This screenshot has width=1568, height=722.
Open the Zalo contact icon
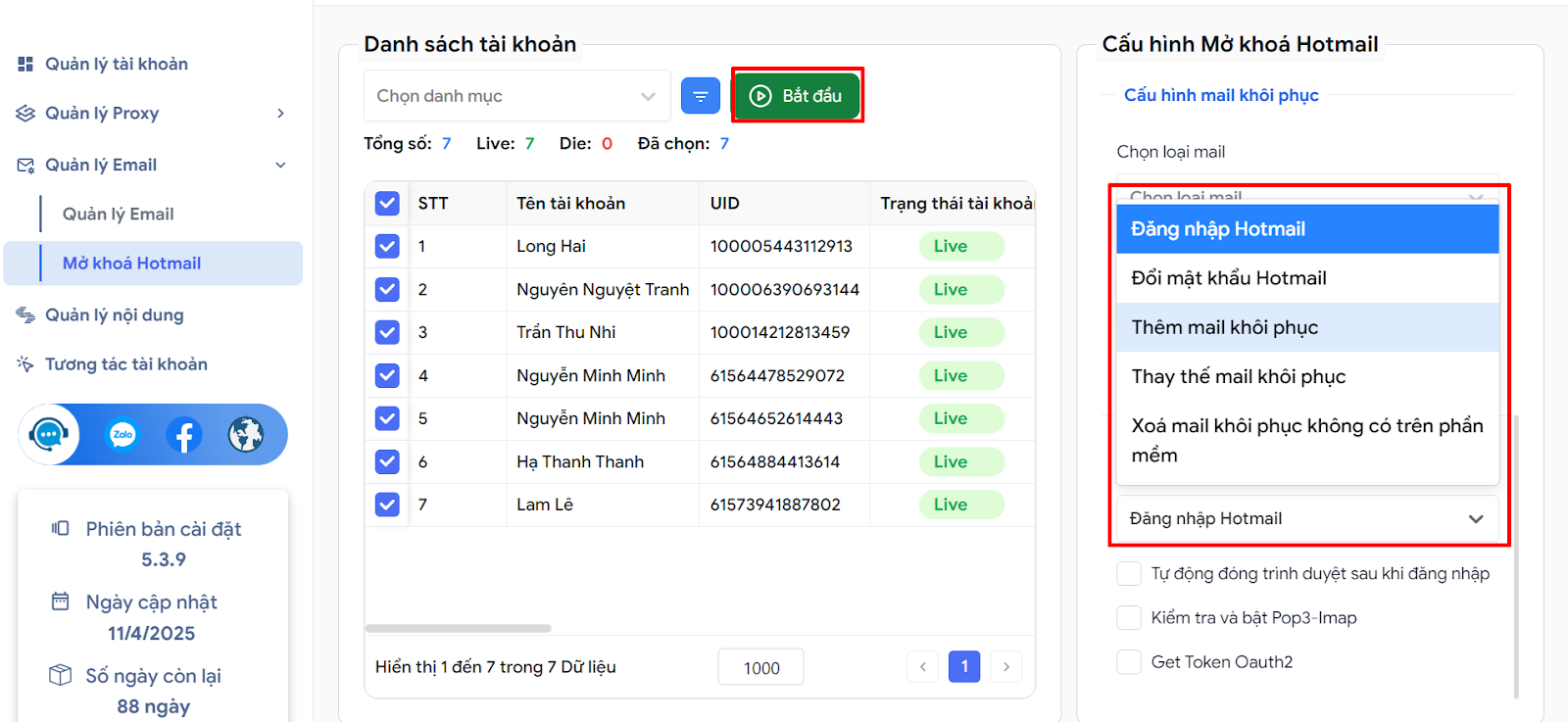[x=122, y=434]
